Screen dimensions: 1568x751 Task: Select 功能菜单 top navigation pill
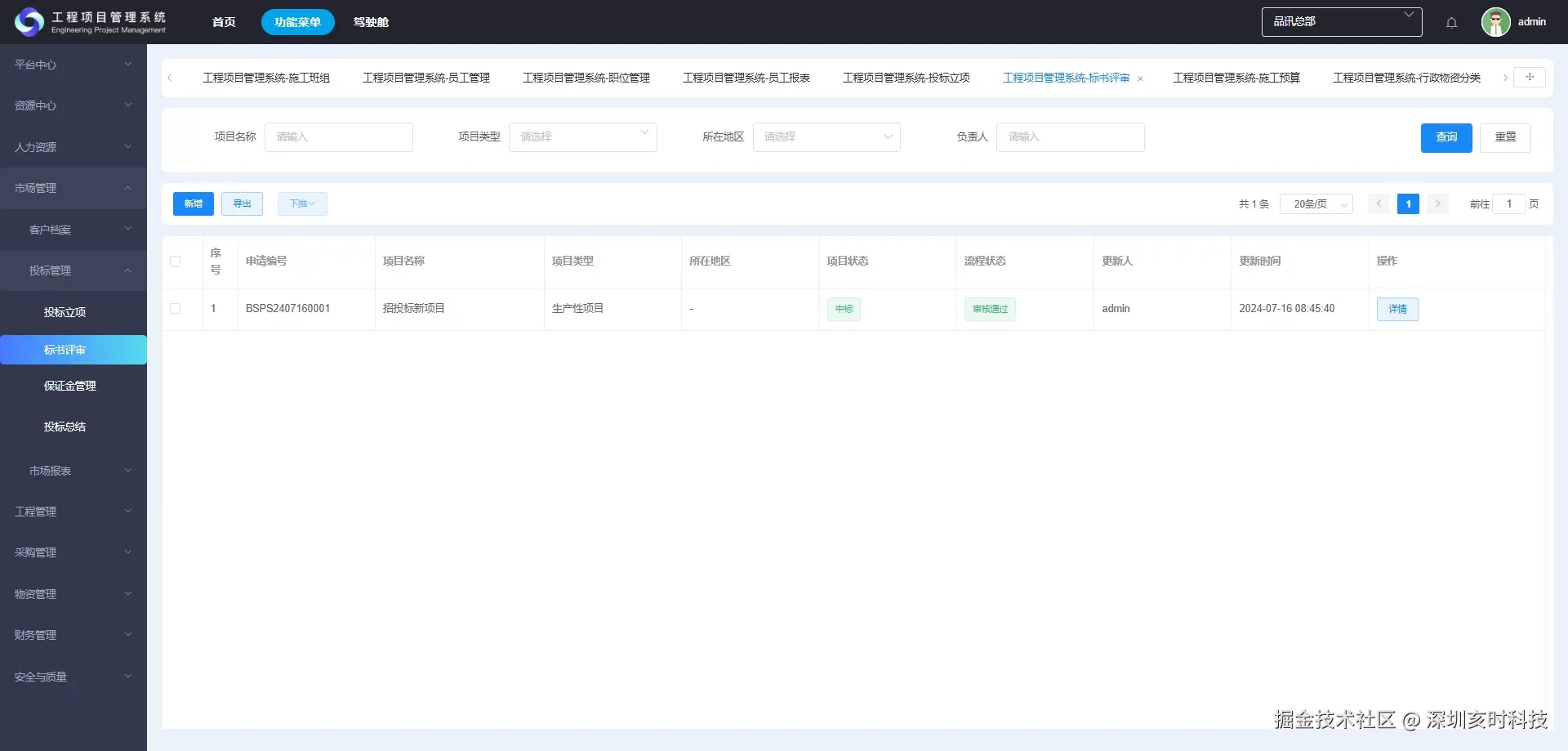point(298,22)
